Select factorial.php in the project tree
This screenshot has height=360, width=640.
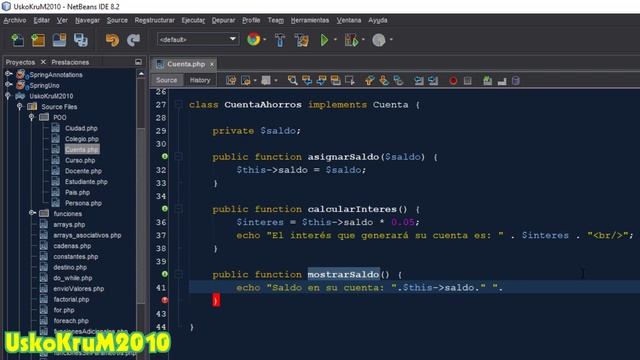pos(71,299)
